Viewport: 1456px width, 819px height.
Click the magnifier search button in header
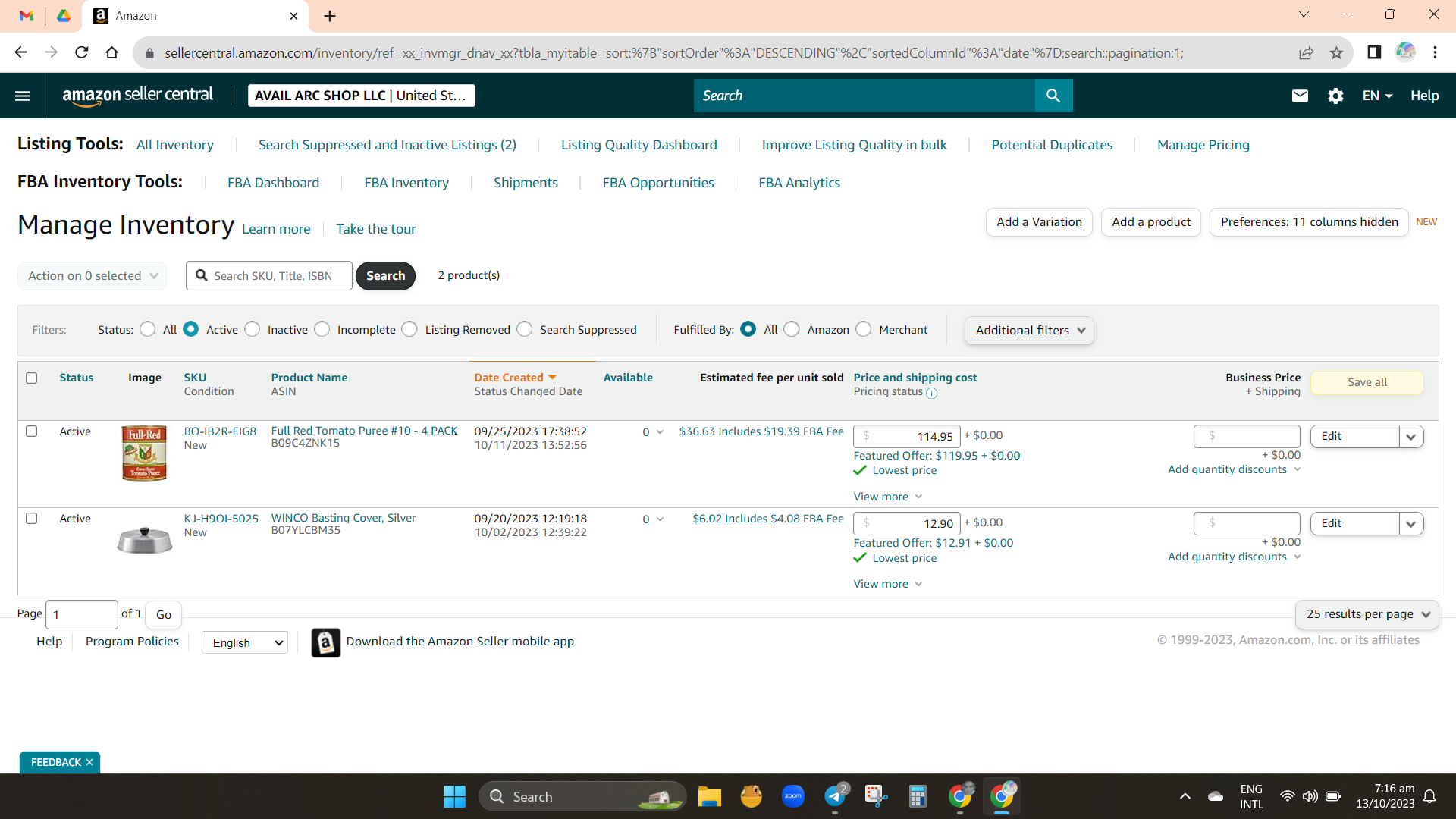coord(1053,96)
